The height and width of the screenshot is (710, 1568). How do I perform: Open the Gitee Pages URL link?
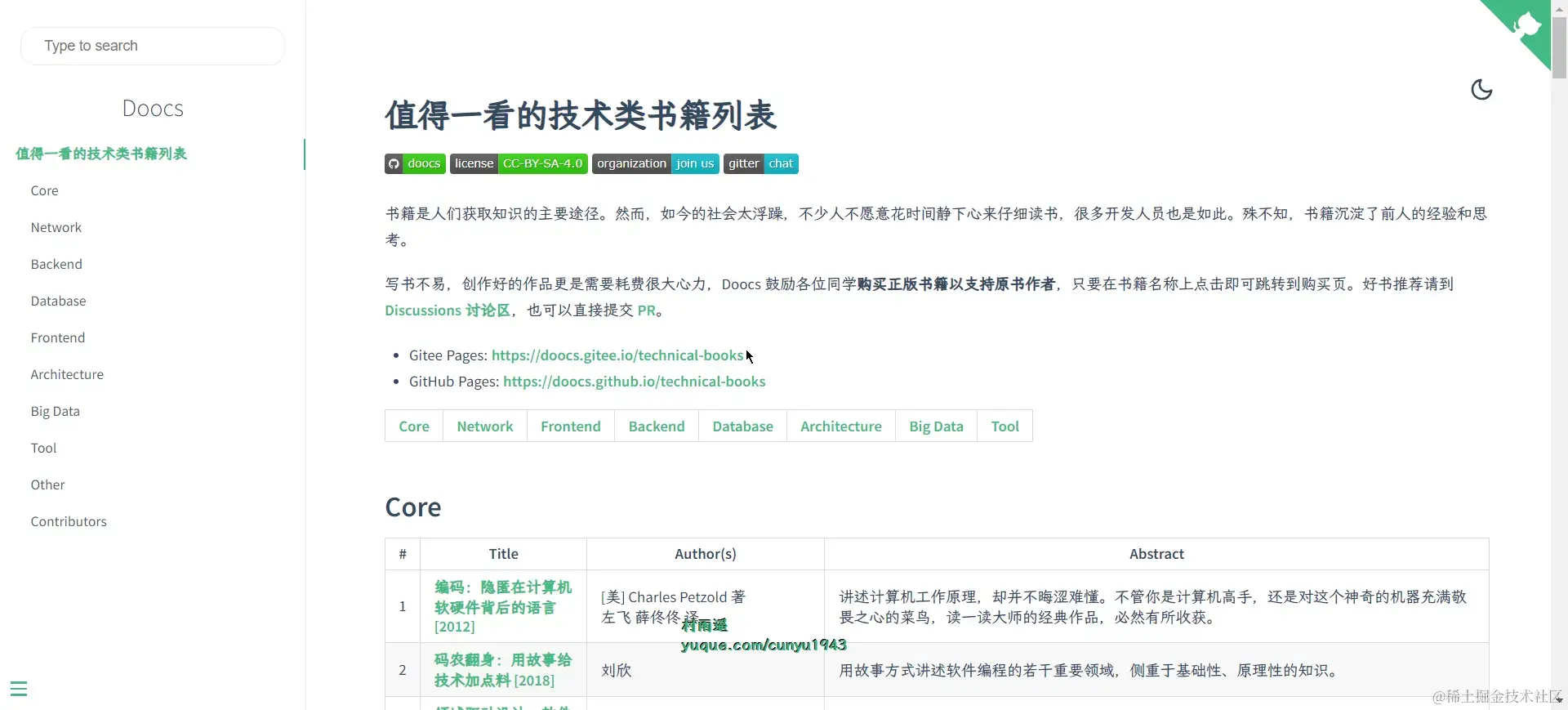point(617,355)
